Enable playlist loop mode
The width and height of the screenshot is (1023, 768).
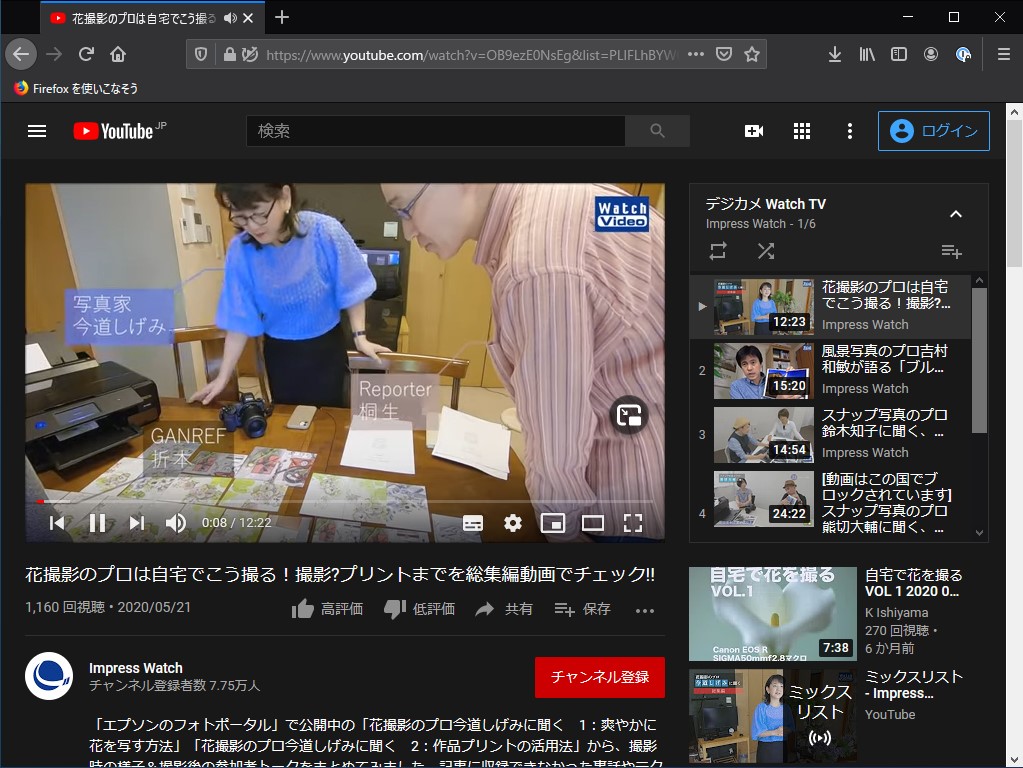point(717,251)
